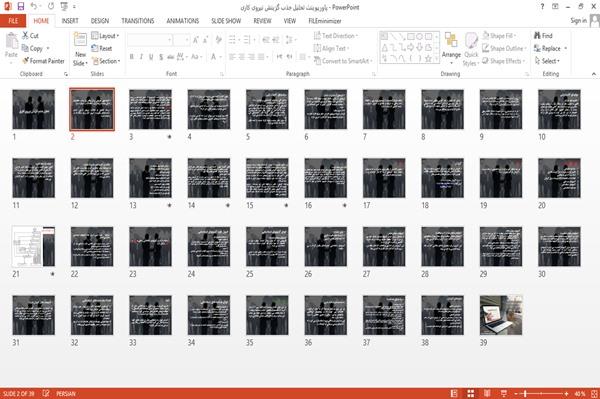
Task: Click the New Slide icon
Action: pos(80,40)
